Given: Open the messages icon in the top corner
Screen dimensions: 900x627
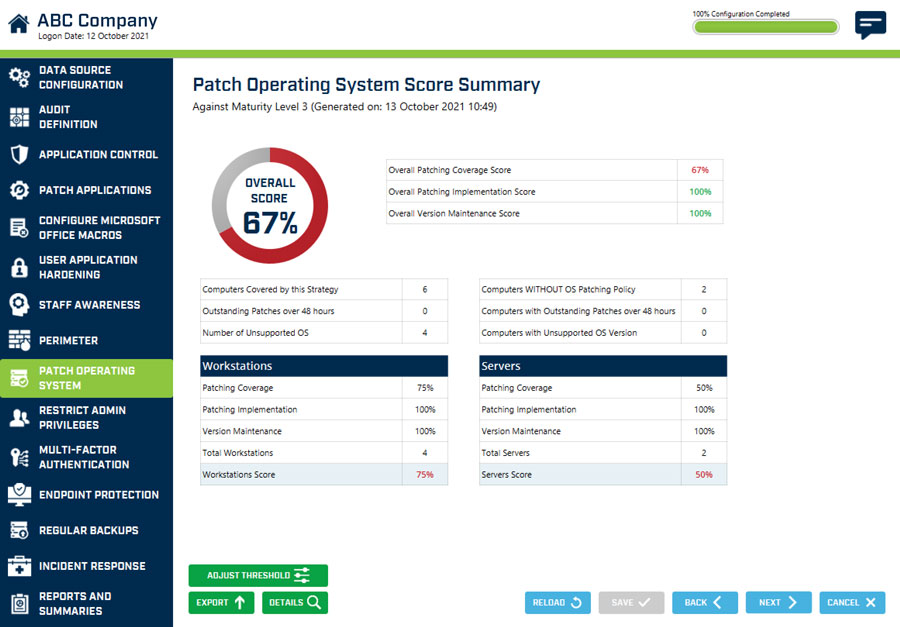Looking at the screenshot, I should (x=870, y=24).
